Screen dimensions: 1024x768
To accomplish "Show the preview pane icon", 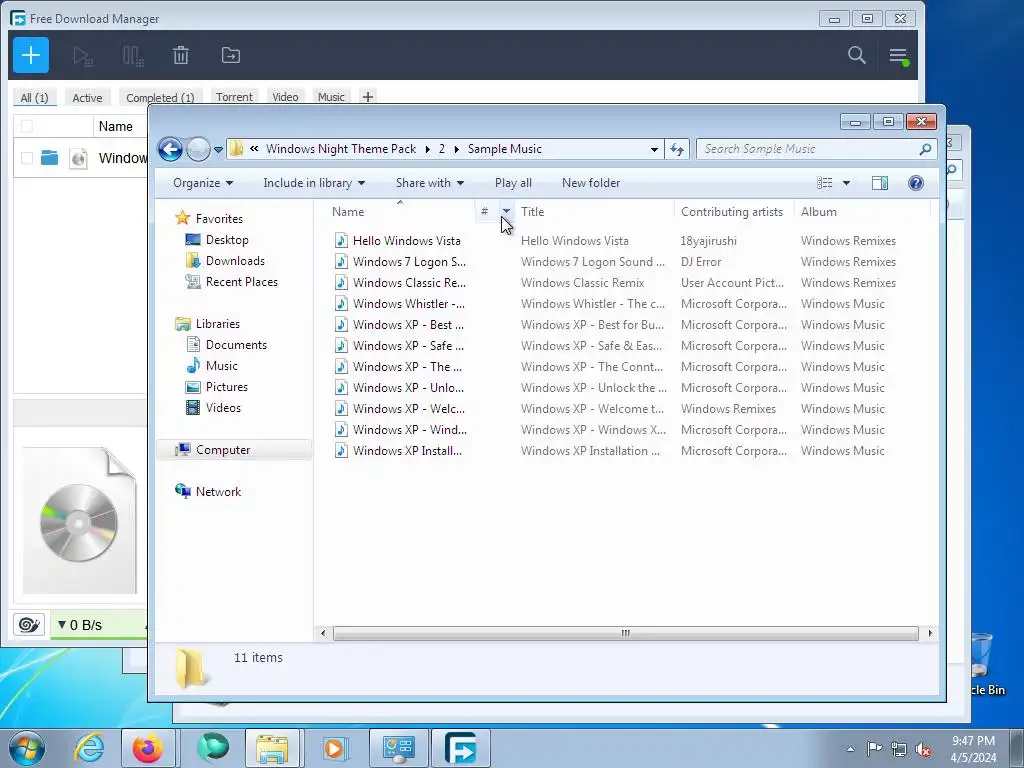I will pos(880,184).
